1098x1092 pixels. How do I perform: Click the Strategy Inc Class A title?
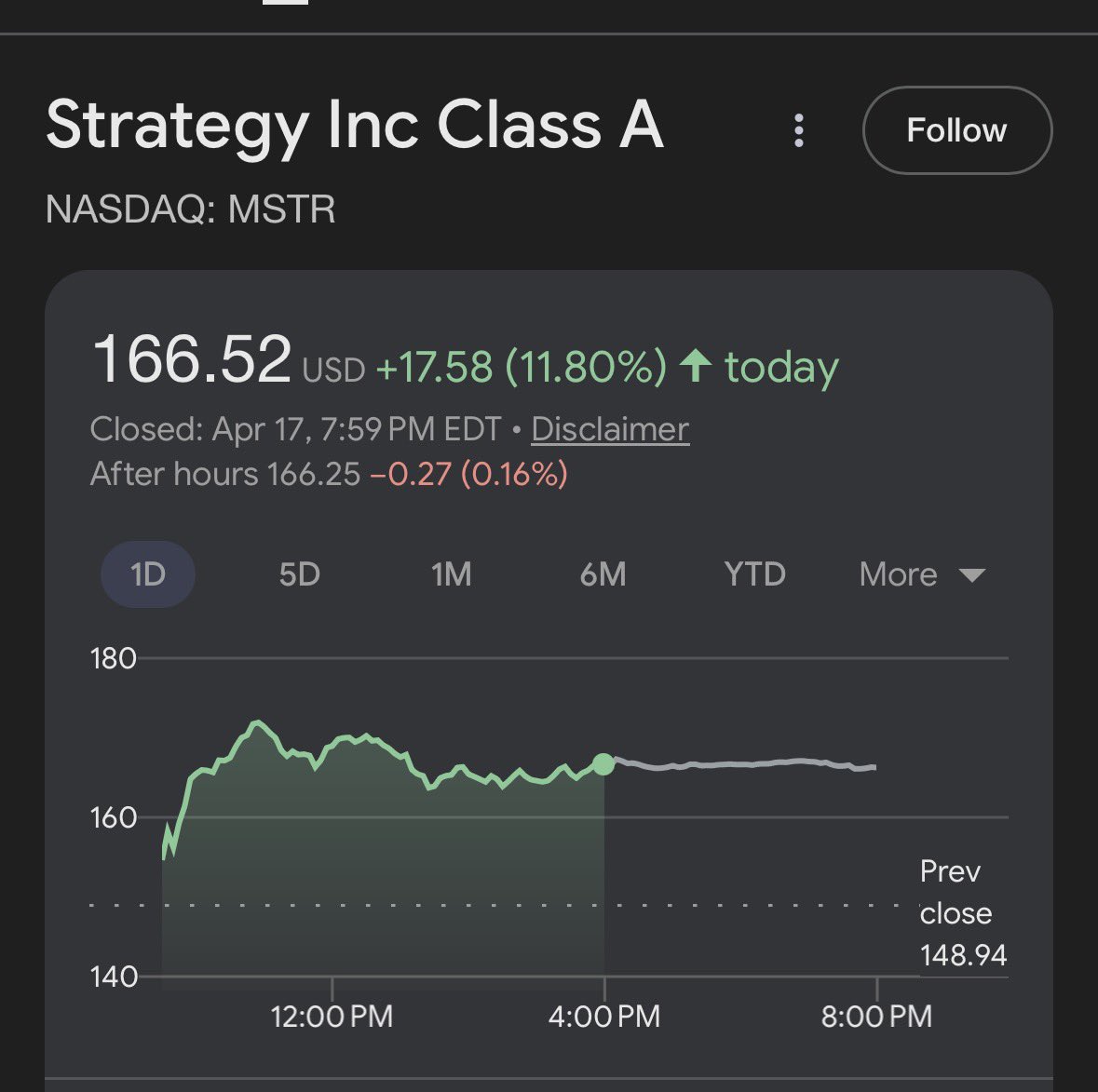354,126
